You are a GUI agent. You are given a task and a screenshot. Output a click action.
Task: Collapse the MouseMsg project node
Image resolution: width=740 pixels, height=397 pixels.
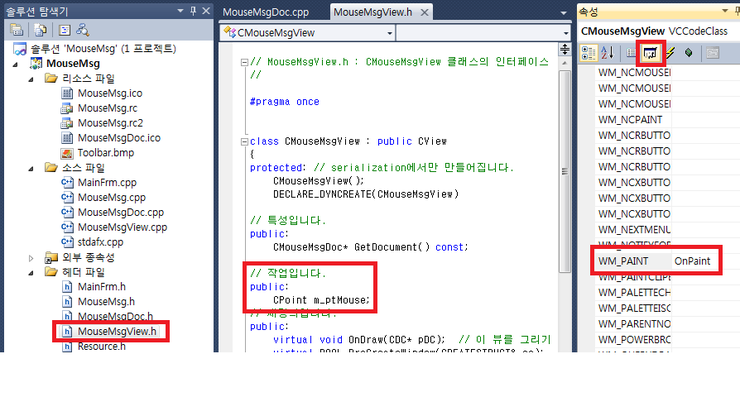pyautogui.click(x=15, y=64)
